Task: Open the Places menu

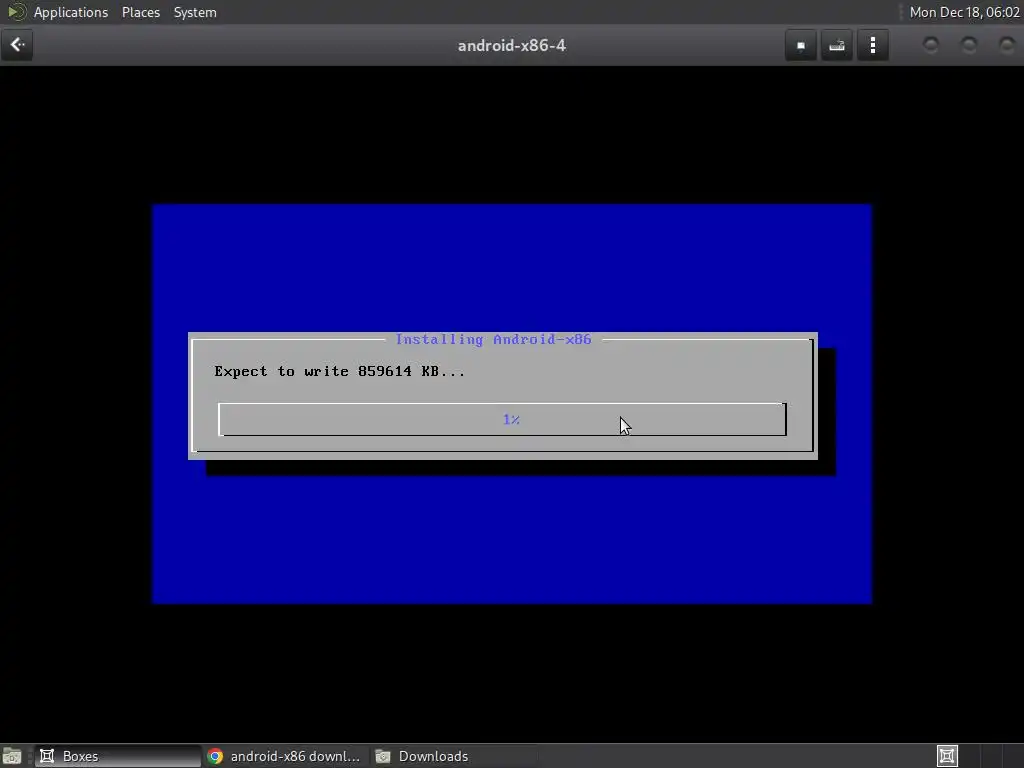Action: click(140, 12)
